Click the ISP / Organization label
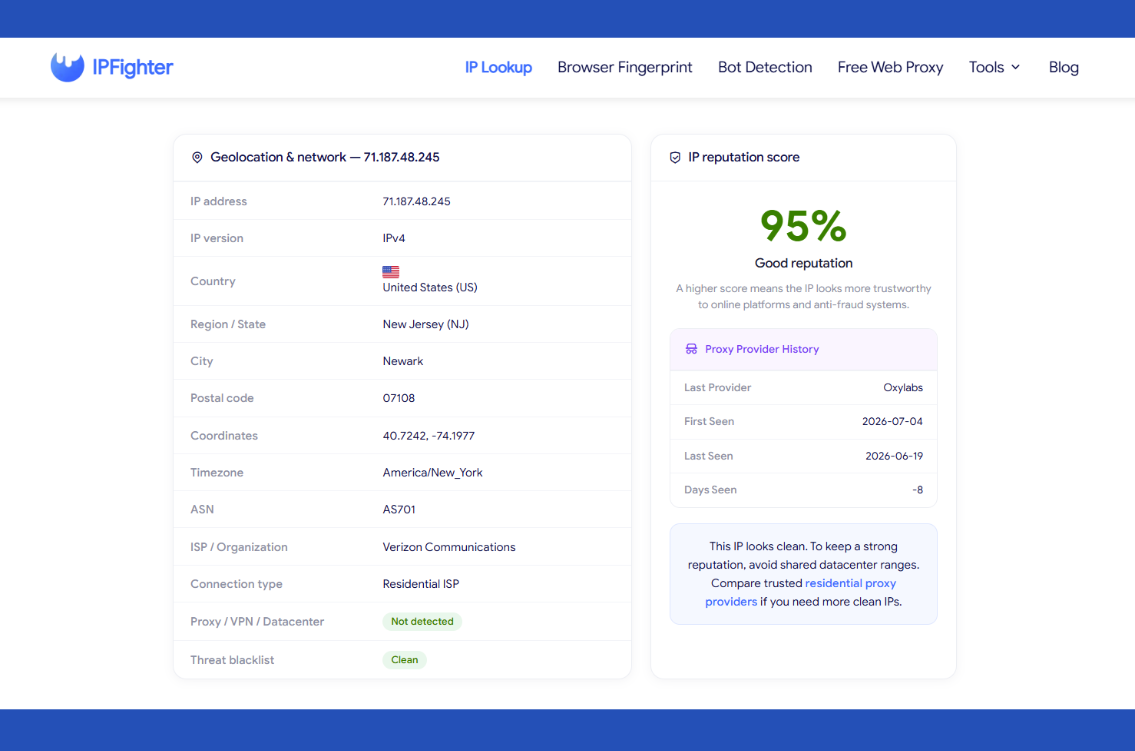Viewport: 1135px width, 751px height. 239,547
